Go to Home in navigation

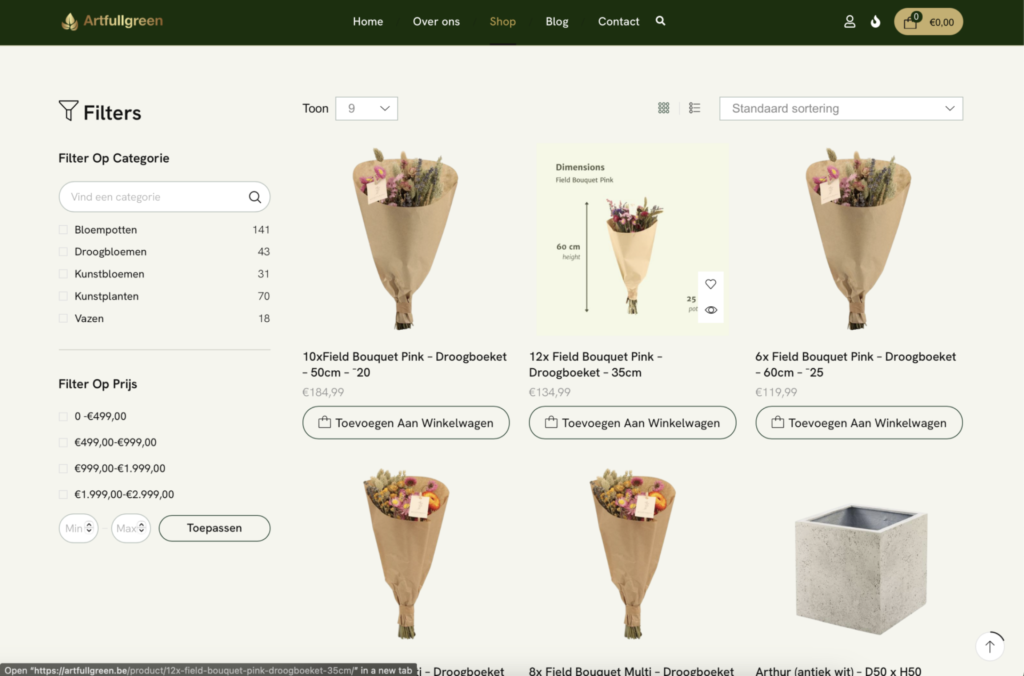click(x=368, y=22)
